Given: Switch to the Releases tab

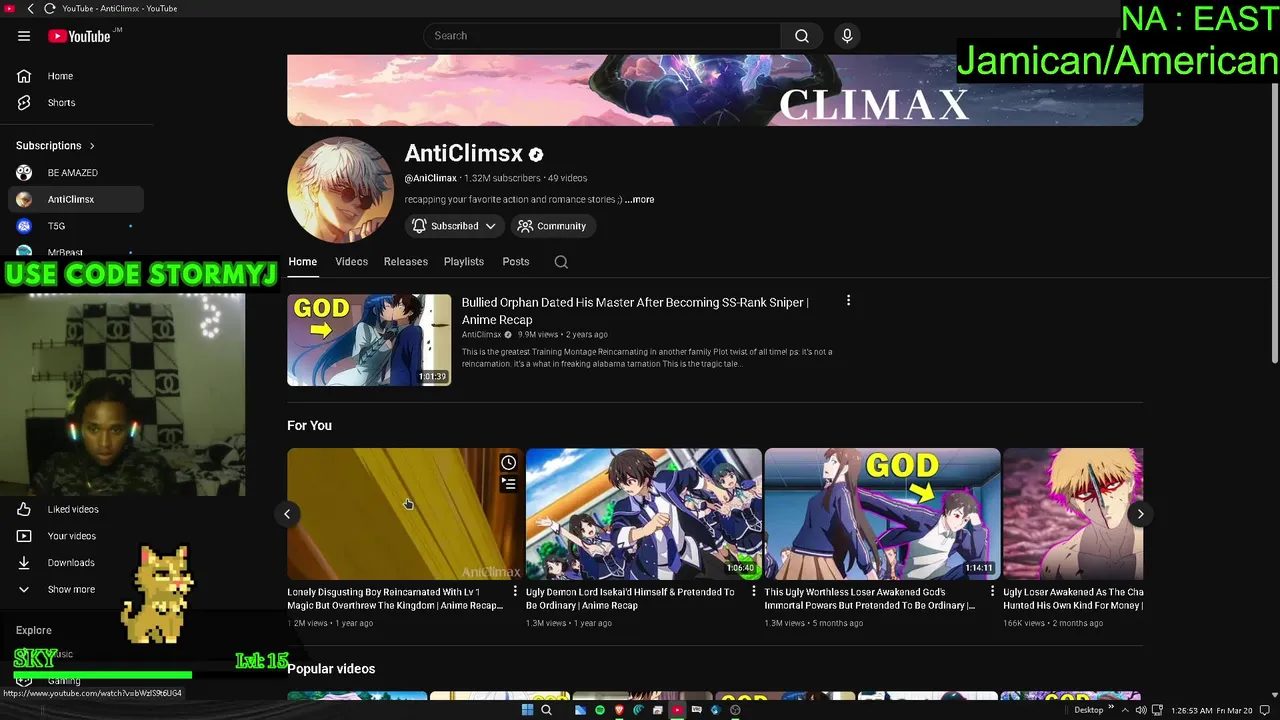Looking at the screenshot, I should [x=406, y=262].
